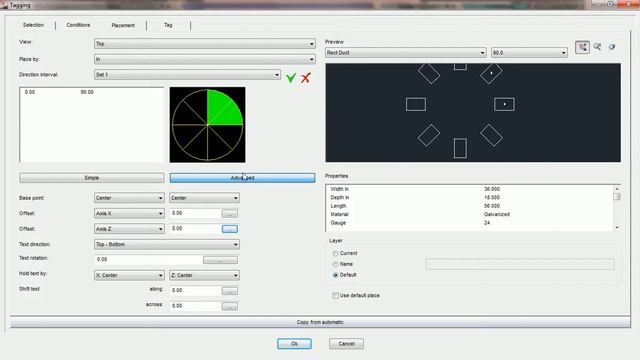Click the Axis X offset picker button
The image size is (640, 360).
pyautogui.click(x=230, y=213)
